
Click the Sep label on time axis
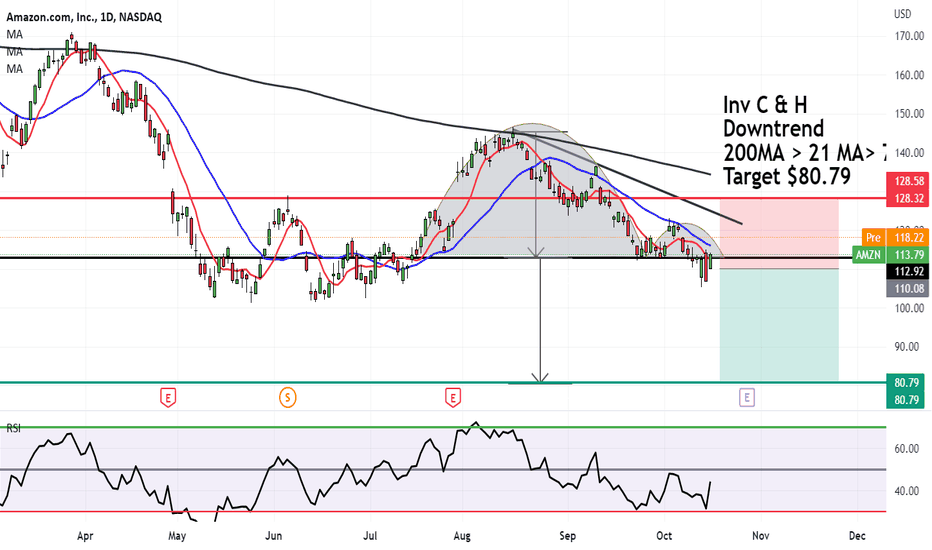[568, 536]
